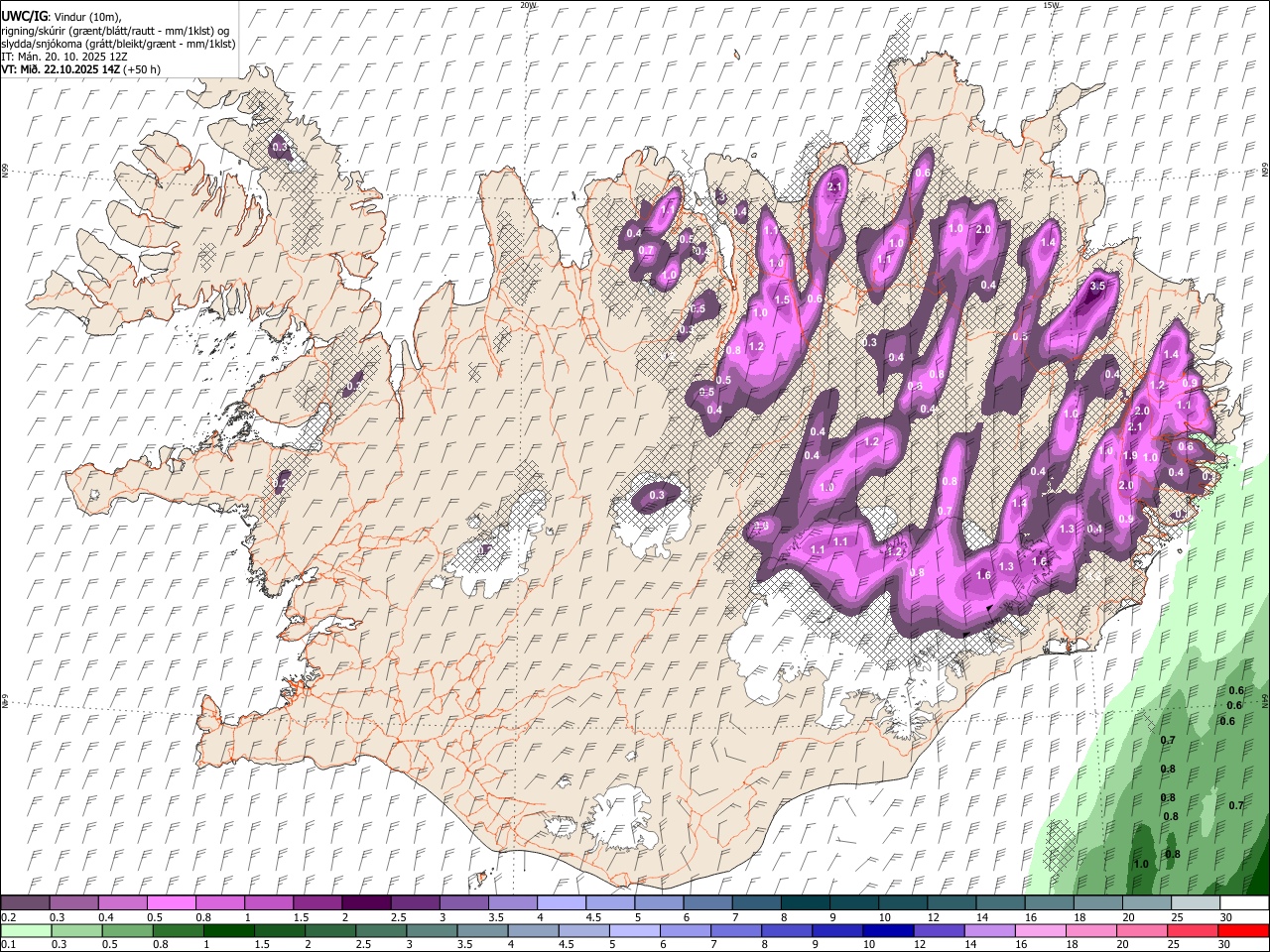Select the light periwinkle 4–4.5 swatch, upper legend
The image size is (1270, 952).
560,903
